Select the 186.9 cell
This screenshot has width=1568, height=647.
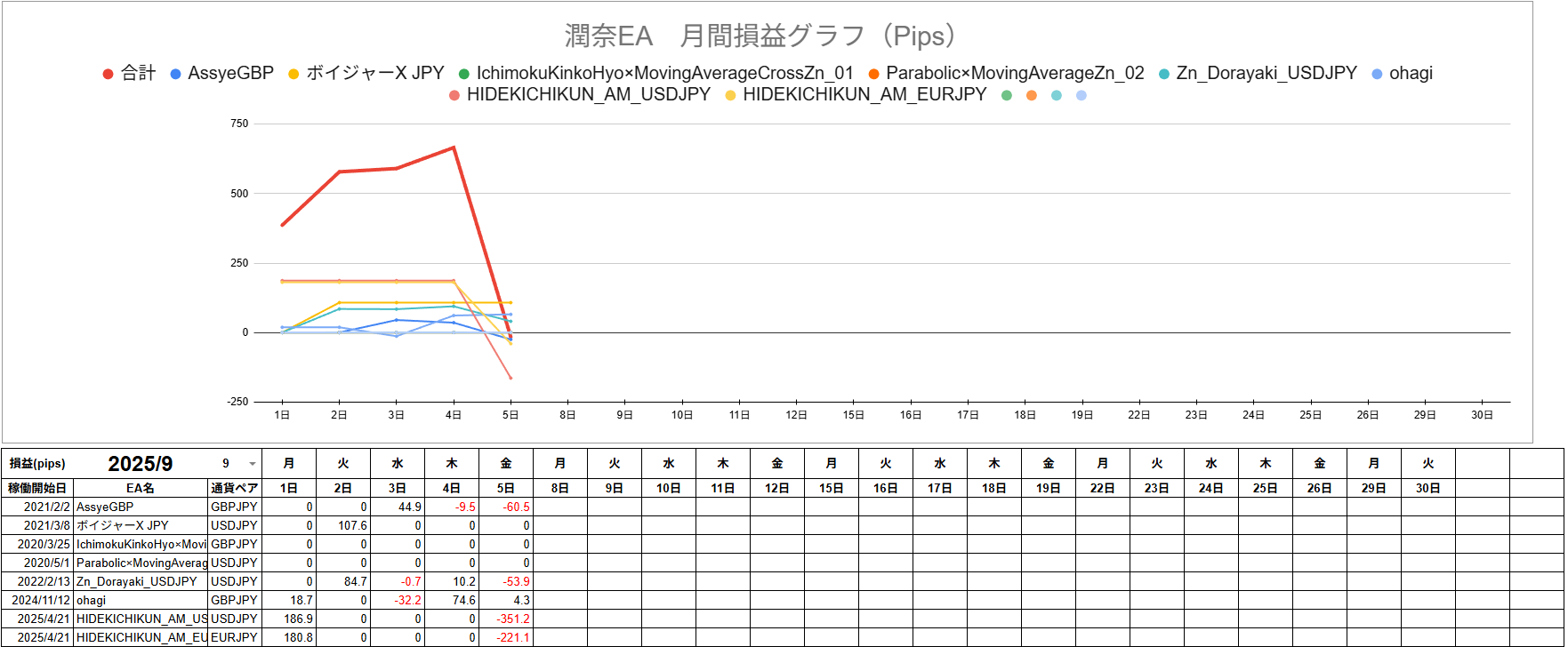click(x=289, y=619)
